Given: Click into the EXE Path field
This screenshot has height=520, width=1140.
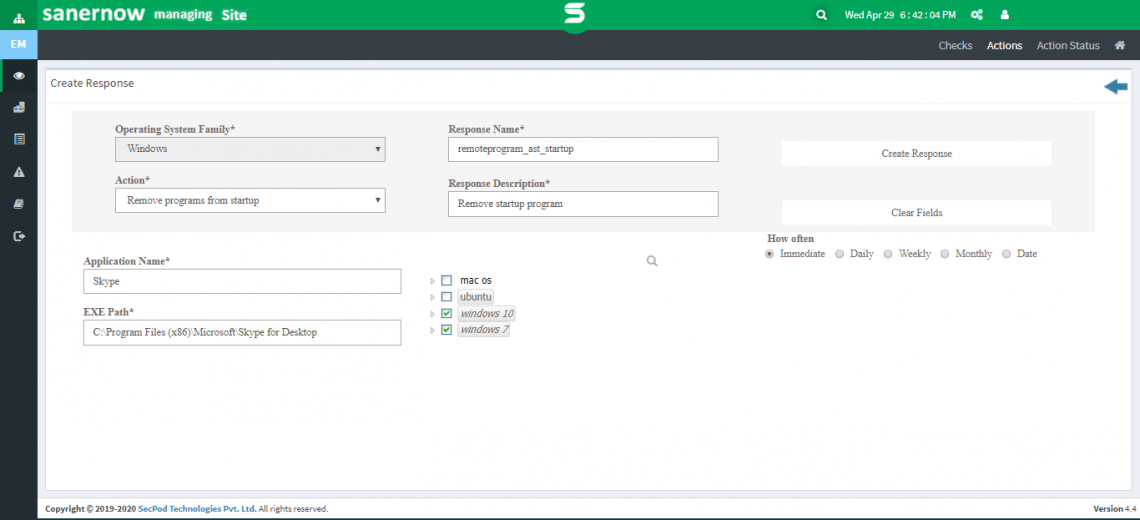Looking at the screenshot, I should [x=242, y=332].
